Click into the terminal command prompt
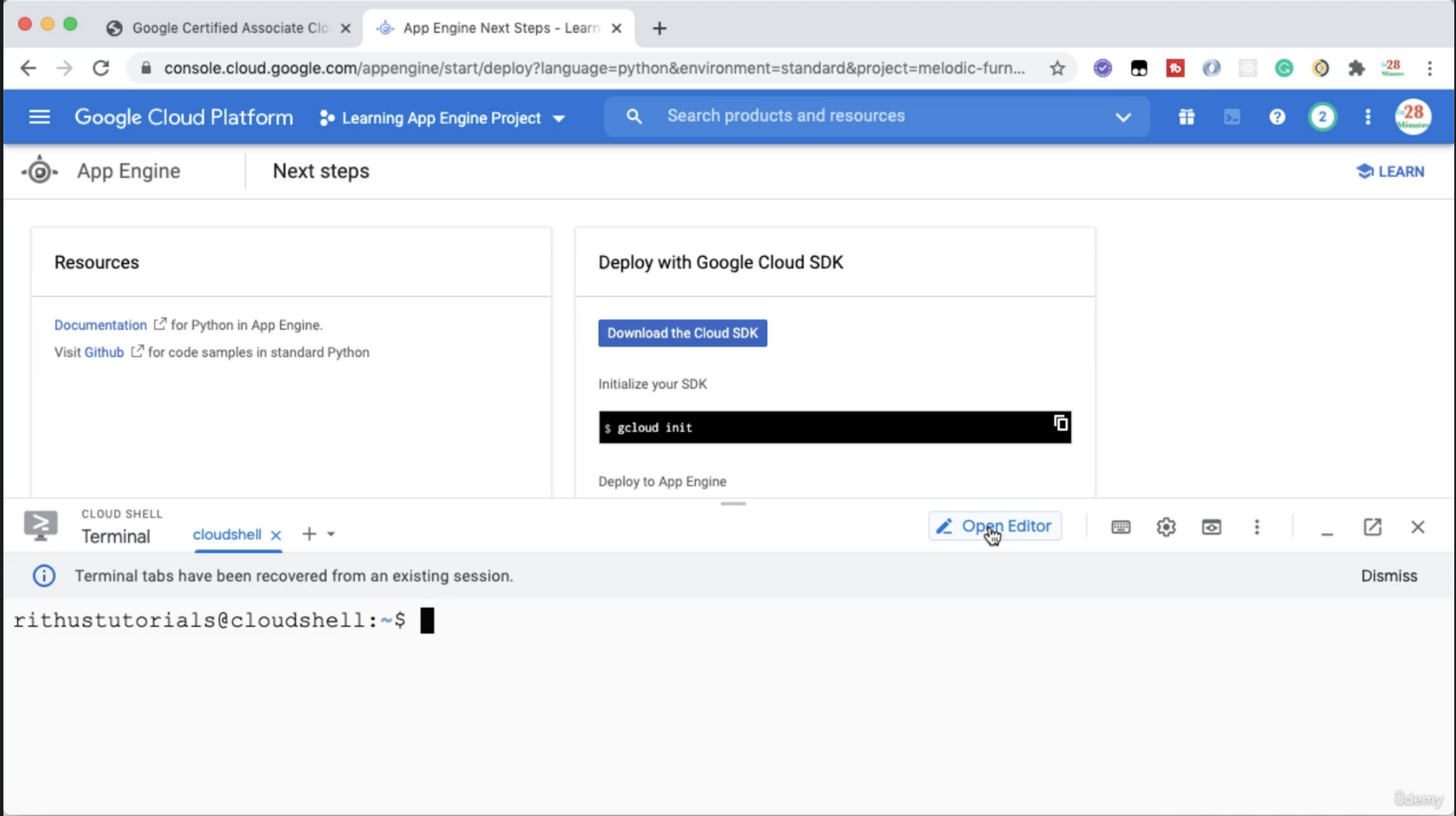This screenshot has height=816, width=1456. point(427,621)
